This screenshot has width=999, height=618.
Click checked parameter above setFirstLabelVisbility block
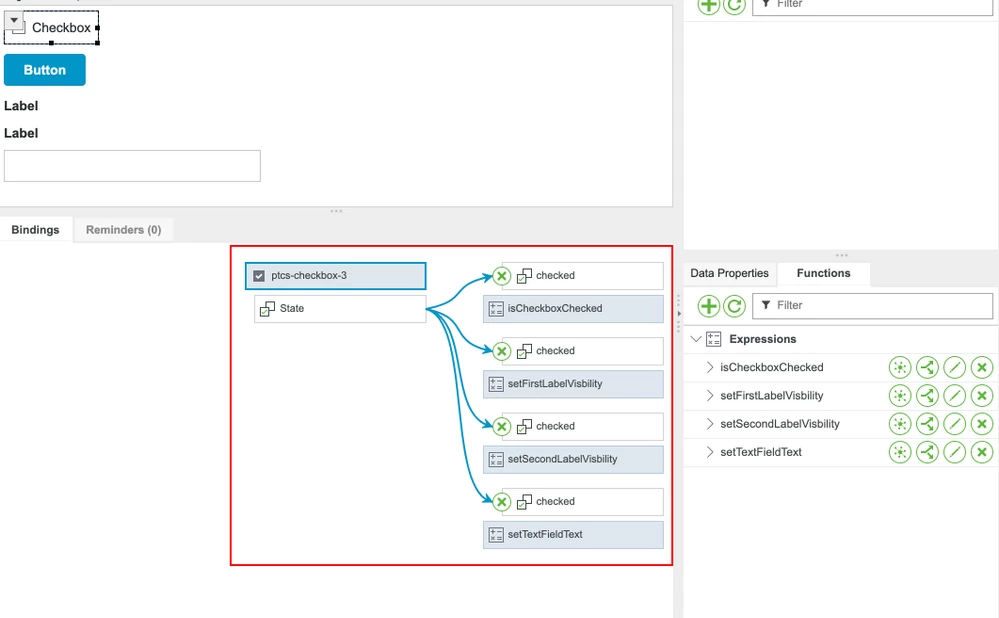click(x=583, y=351)
